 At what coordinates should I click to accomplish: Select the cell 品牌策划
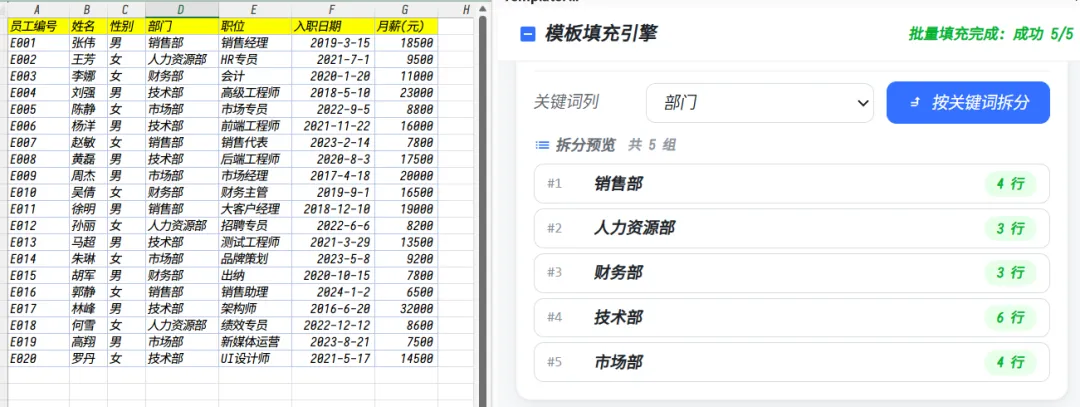pyautogui.click(x=255, y=259)
